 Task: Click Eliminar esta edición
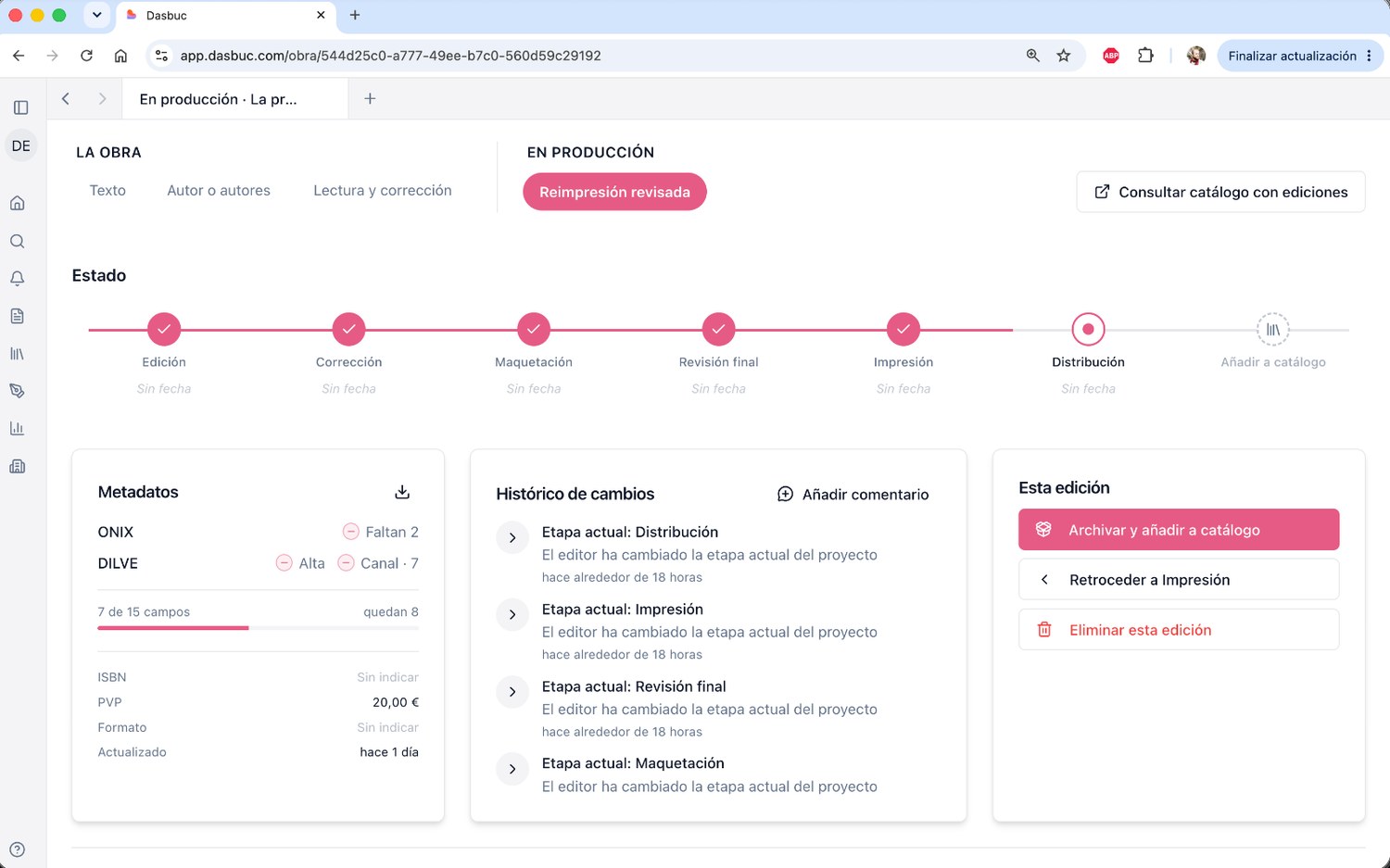[x=1179, y=630]
